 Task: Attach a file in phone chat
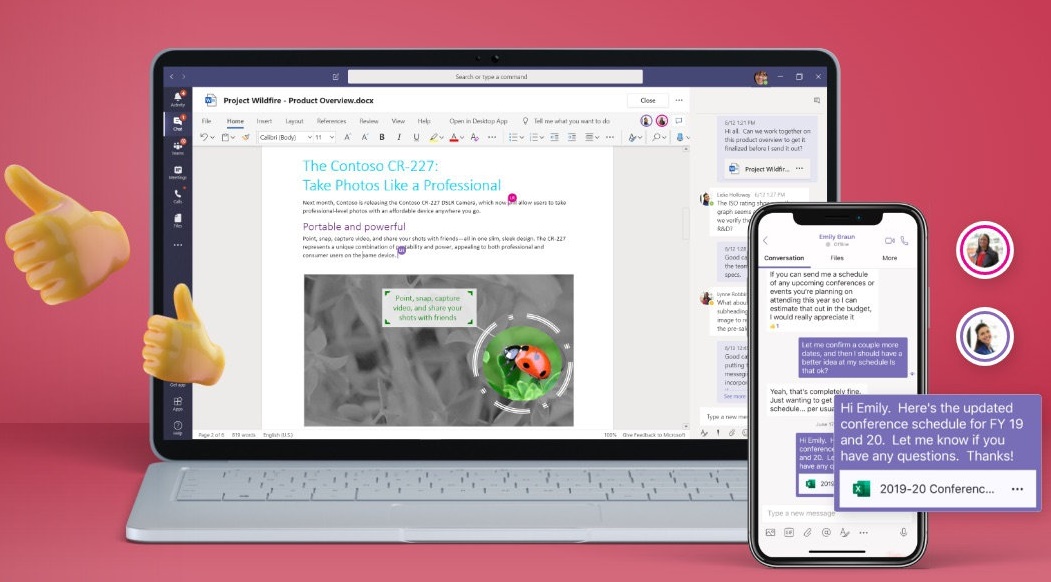[808, 532]
